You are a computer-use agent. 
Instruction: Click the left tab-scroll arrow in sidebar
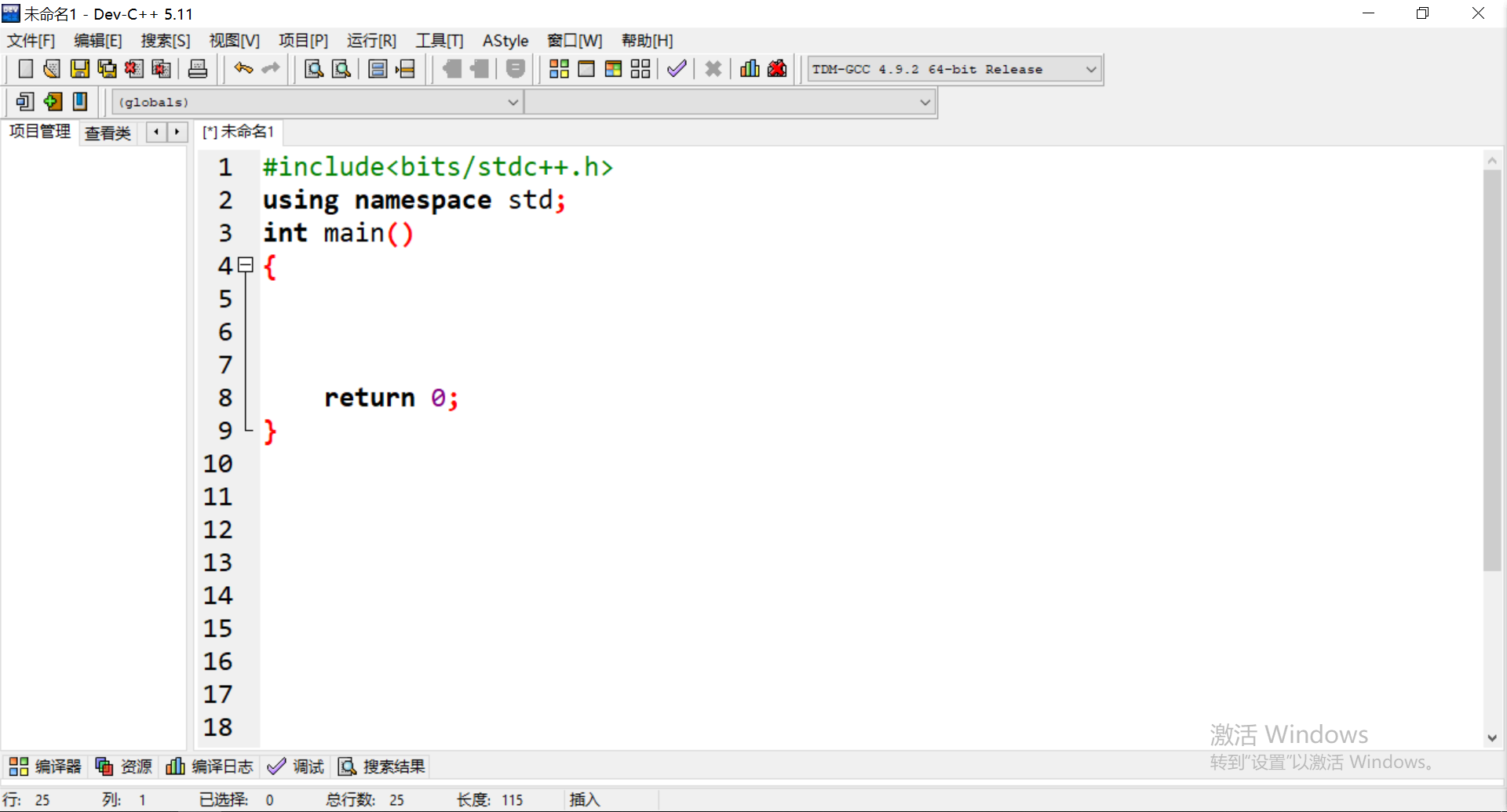click(156, 132)
